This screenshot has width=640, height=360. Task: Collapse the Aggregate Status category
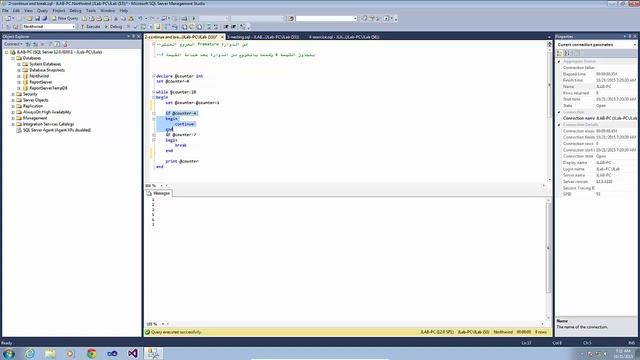pyautogui.click(x=559, y=62)
